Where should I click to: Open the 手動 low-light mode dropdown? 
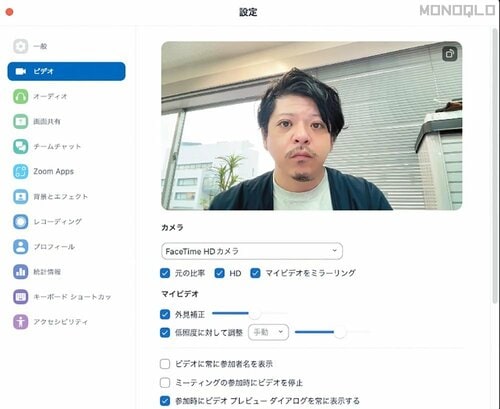(x=268, y=332)
